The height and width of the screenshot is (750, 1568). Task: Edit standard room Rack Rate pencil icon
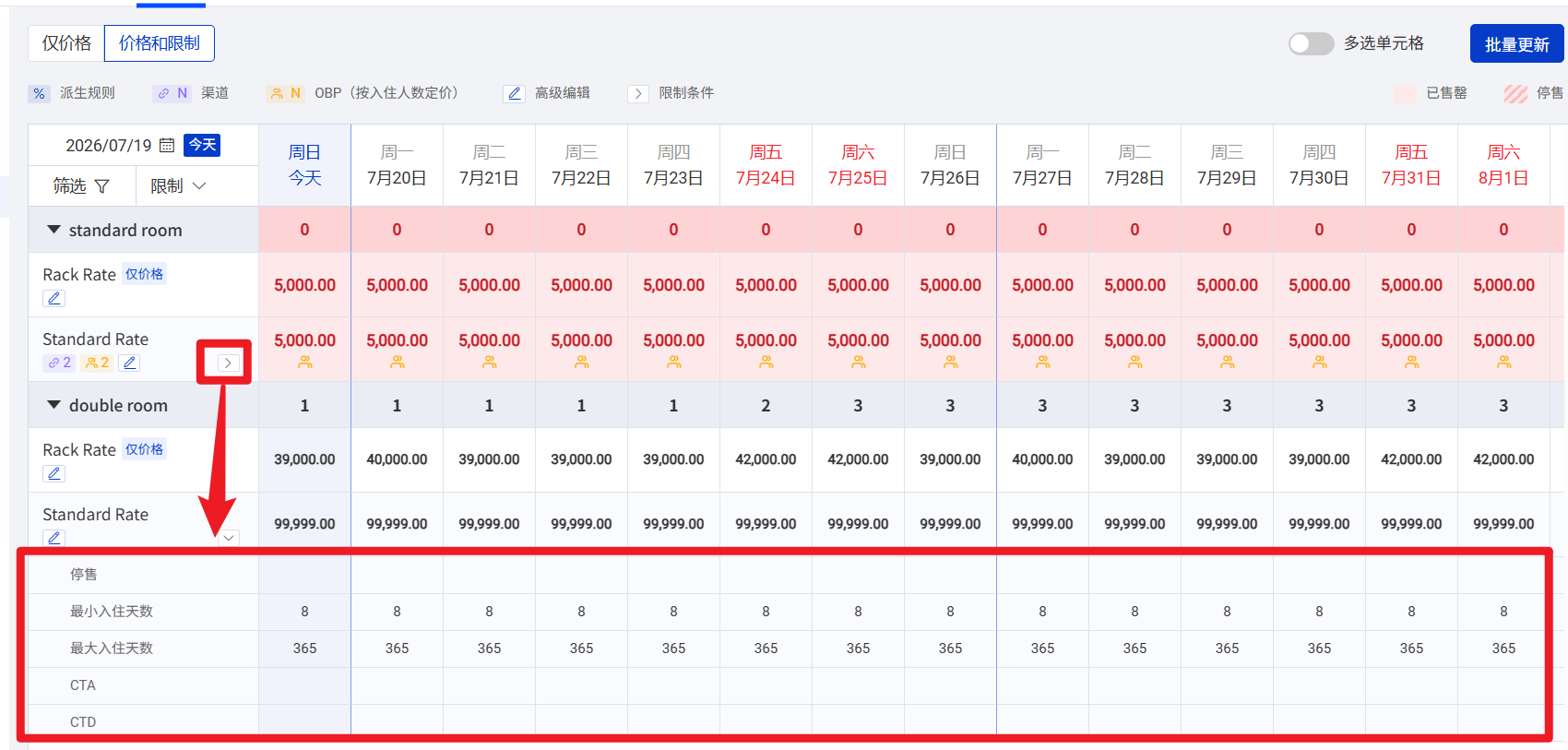tap(54, 298)
